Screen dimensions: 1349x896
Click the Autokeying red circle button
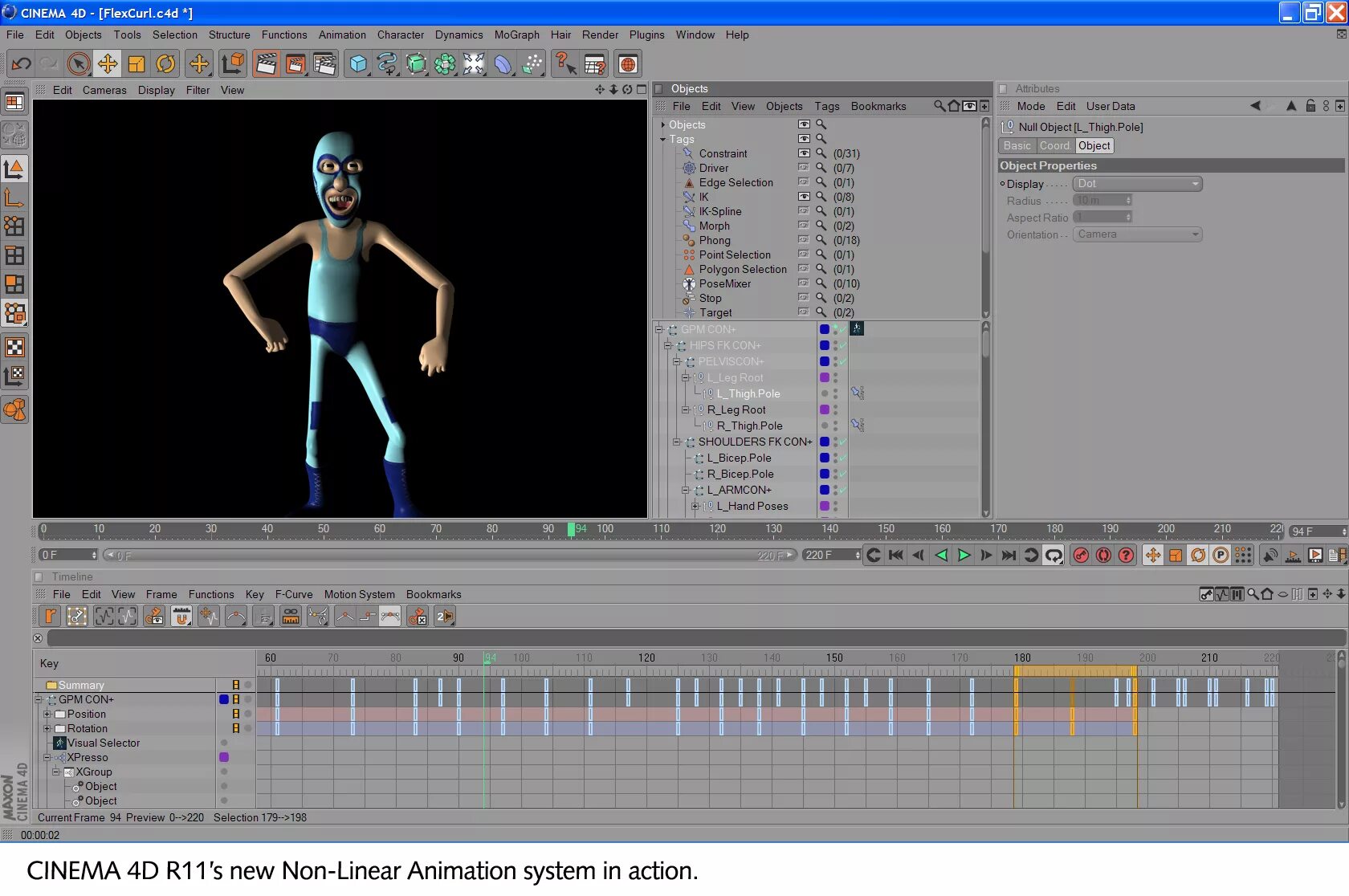(x=1104, y=555)
